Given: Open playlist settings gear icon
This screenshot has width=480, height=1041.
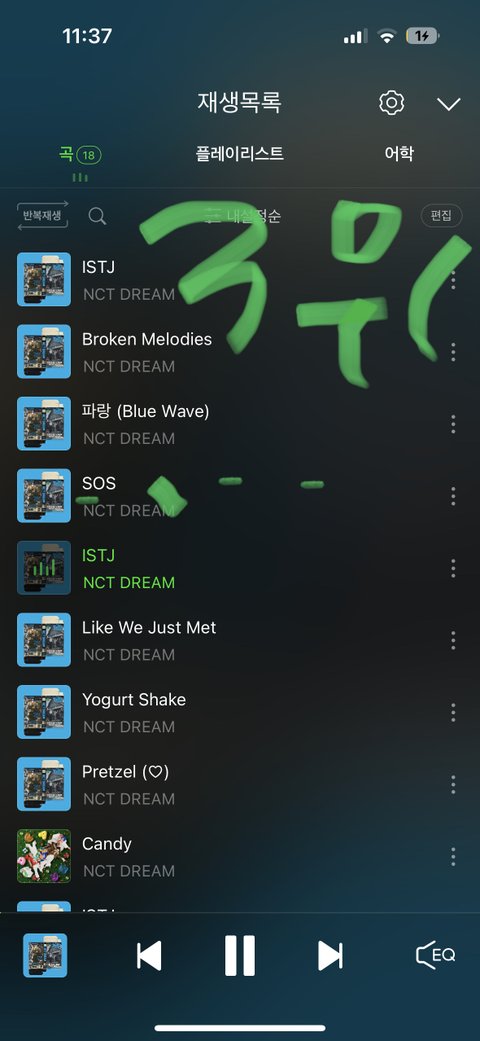Looking at the screenshot, I should coord(392,103).
